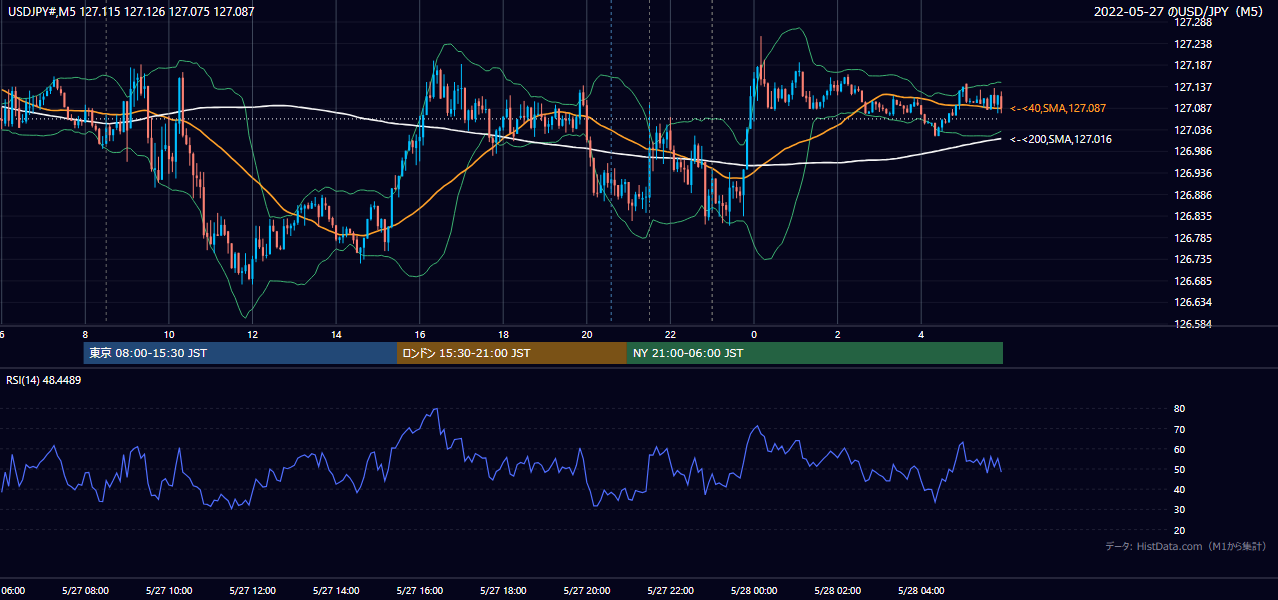Click the 126.685 price axis label
Screen dimensions: 1278x600
[x=1193, y=281]
